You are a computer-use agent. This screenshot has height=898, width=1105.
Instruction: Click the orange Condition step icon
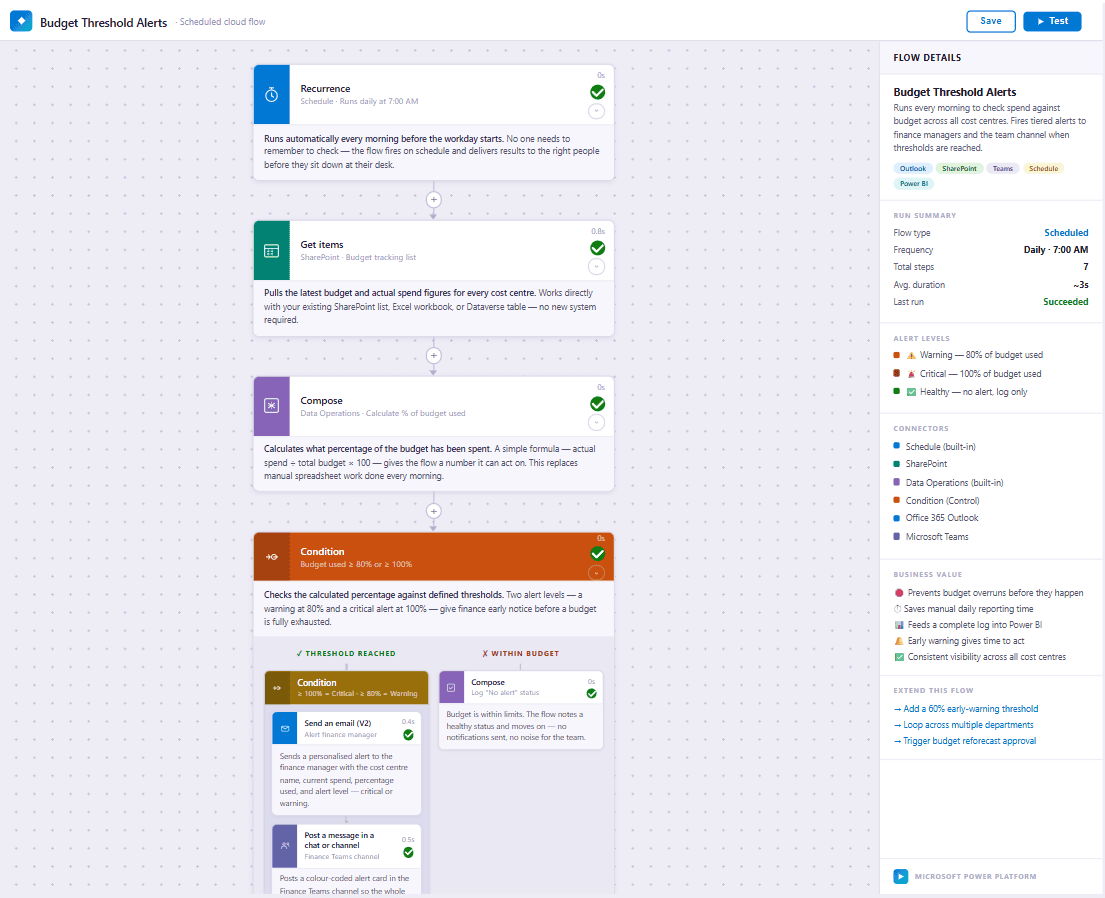pos(271,557)
